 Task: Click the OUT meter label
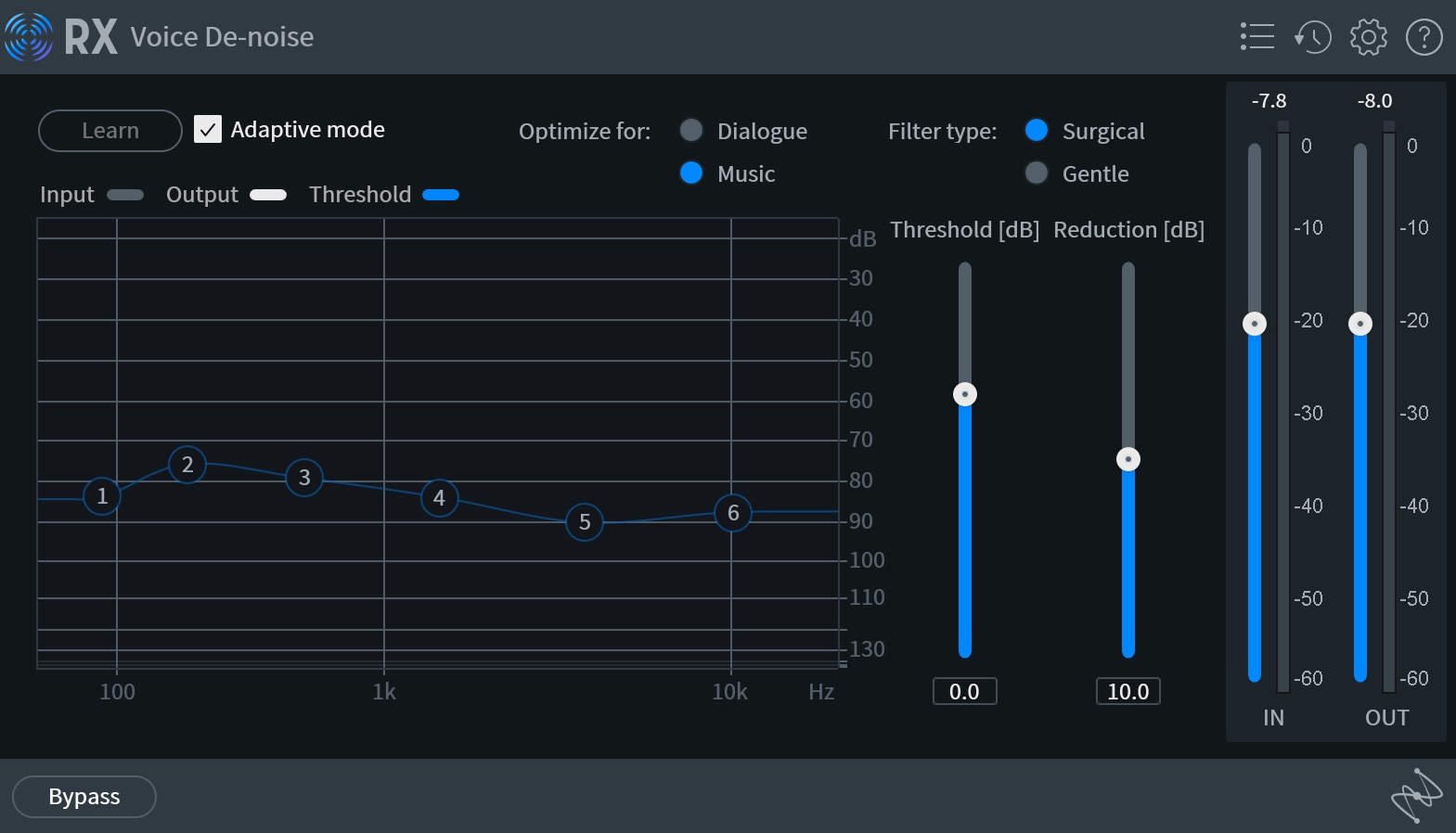pos(1387,718)
